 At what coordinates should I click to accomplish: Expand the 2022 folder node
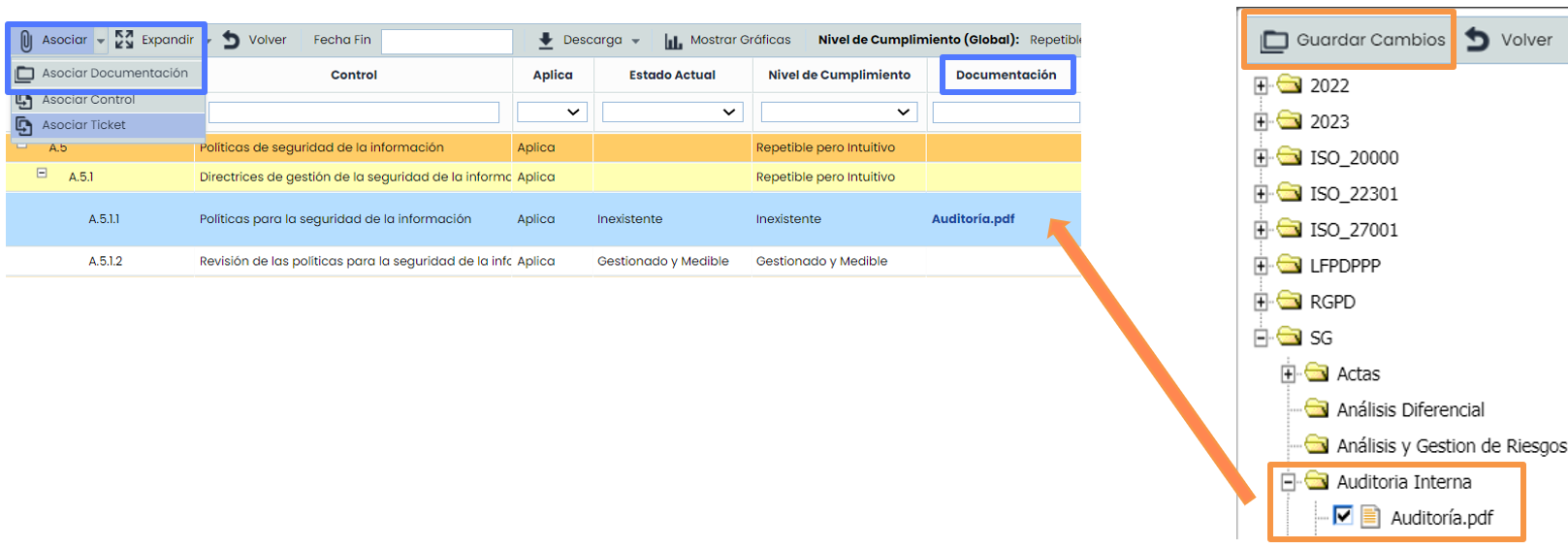click(x=1261, y=85)
